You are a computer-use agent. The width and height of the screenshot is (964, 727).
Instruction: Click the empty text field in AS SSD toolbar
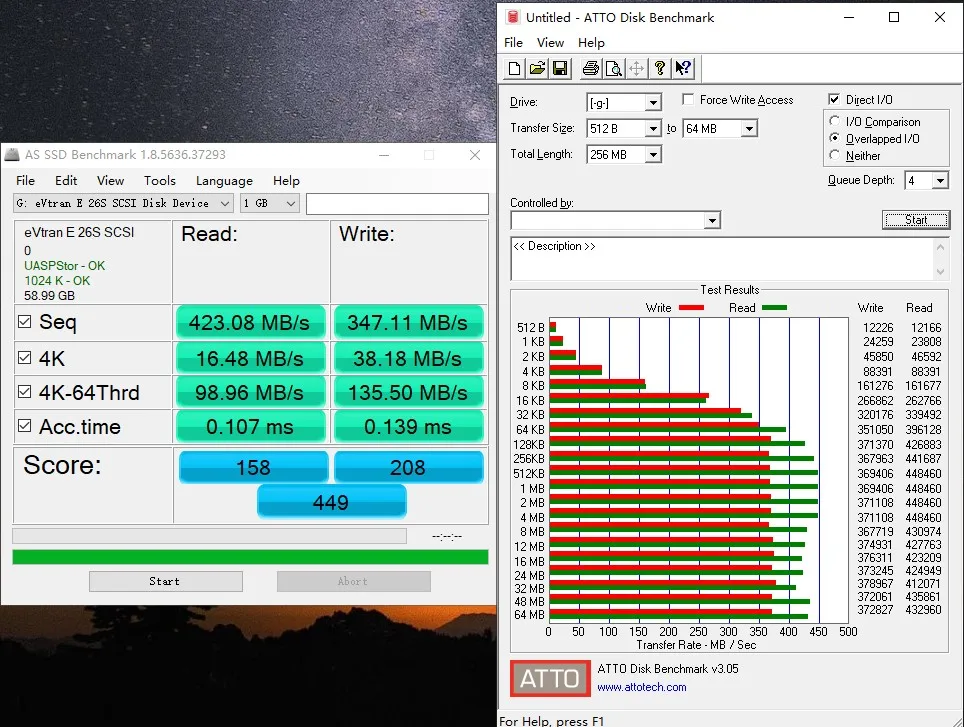tap(397, 203)
